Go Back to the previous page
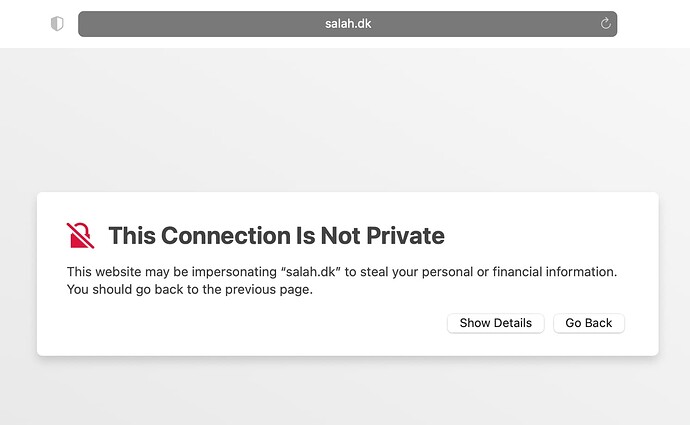 [x=588, y=323]
